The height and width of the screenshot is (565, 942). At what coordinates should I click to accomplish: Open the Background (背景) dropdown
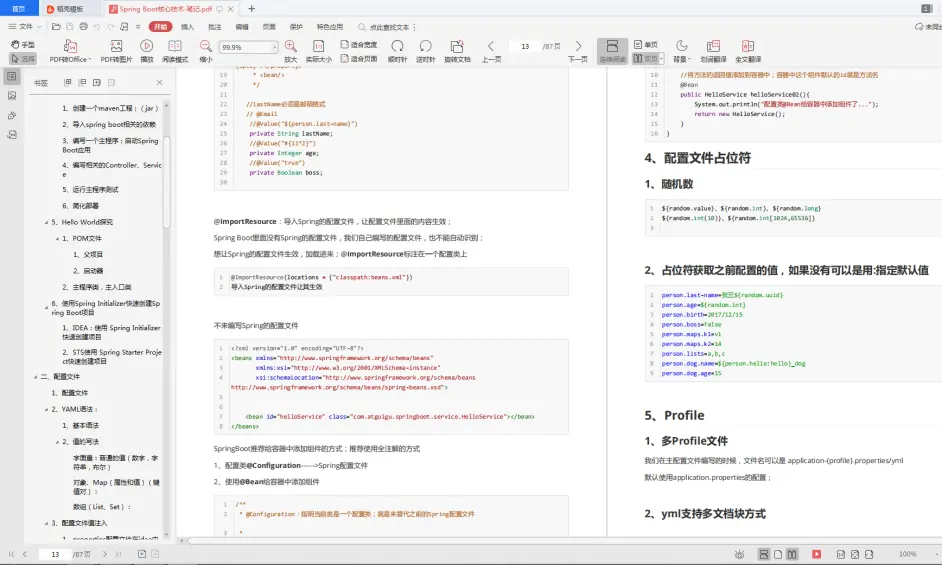coord(682,51)
